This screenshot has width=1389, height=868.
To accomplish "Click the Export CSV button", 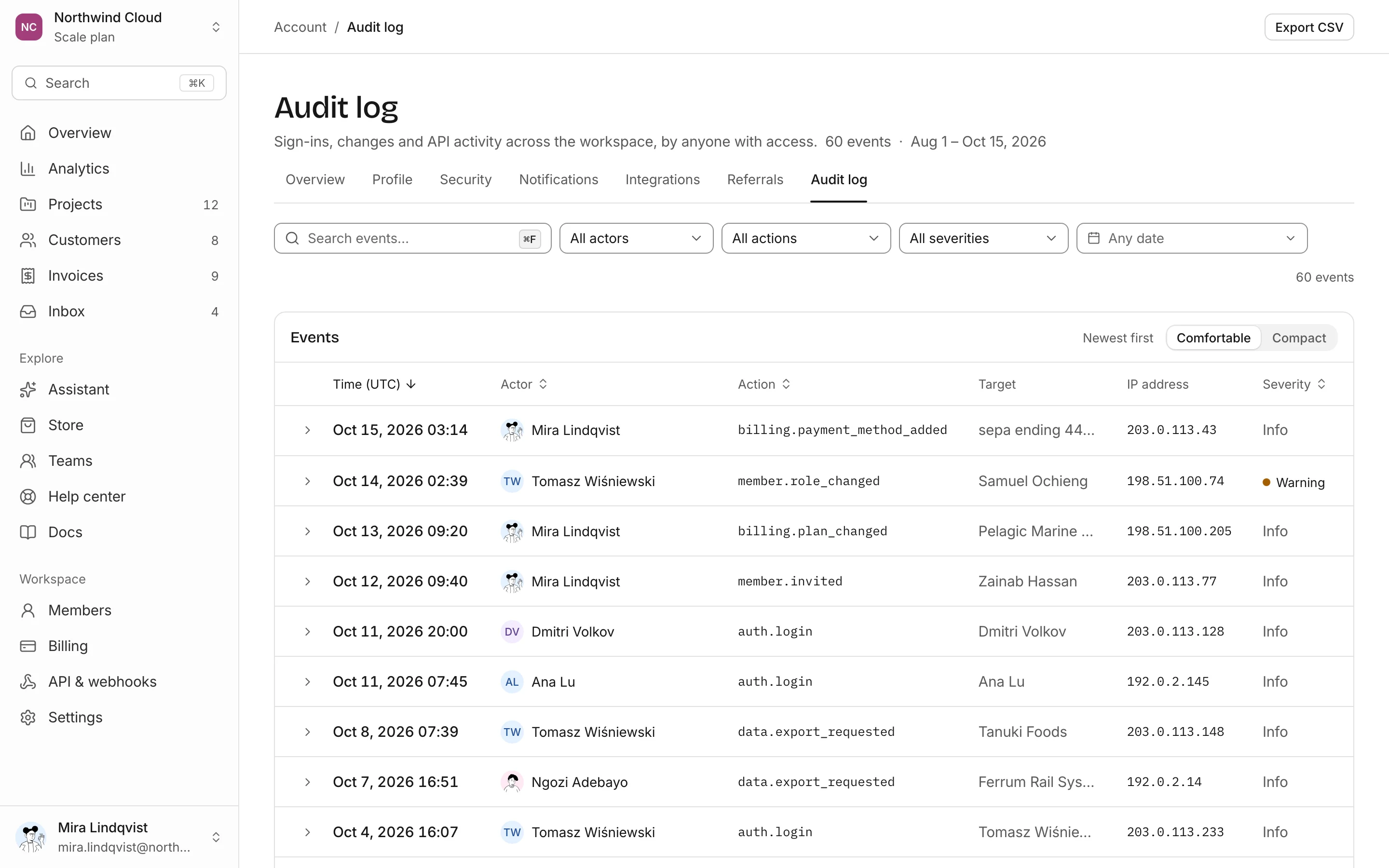I will [1308, 27].
